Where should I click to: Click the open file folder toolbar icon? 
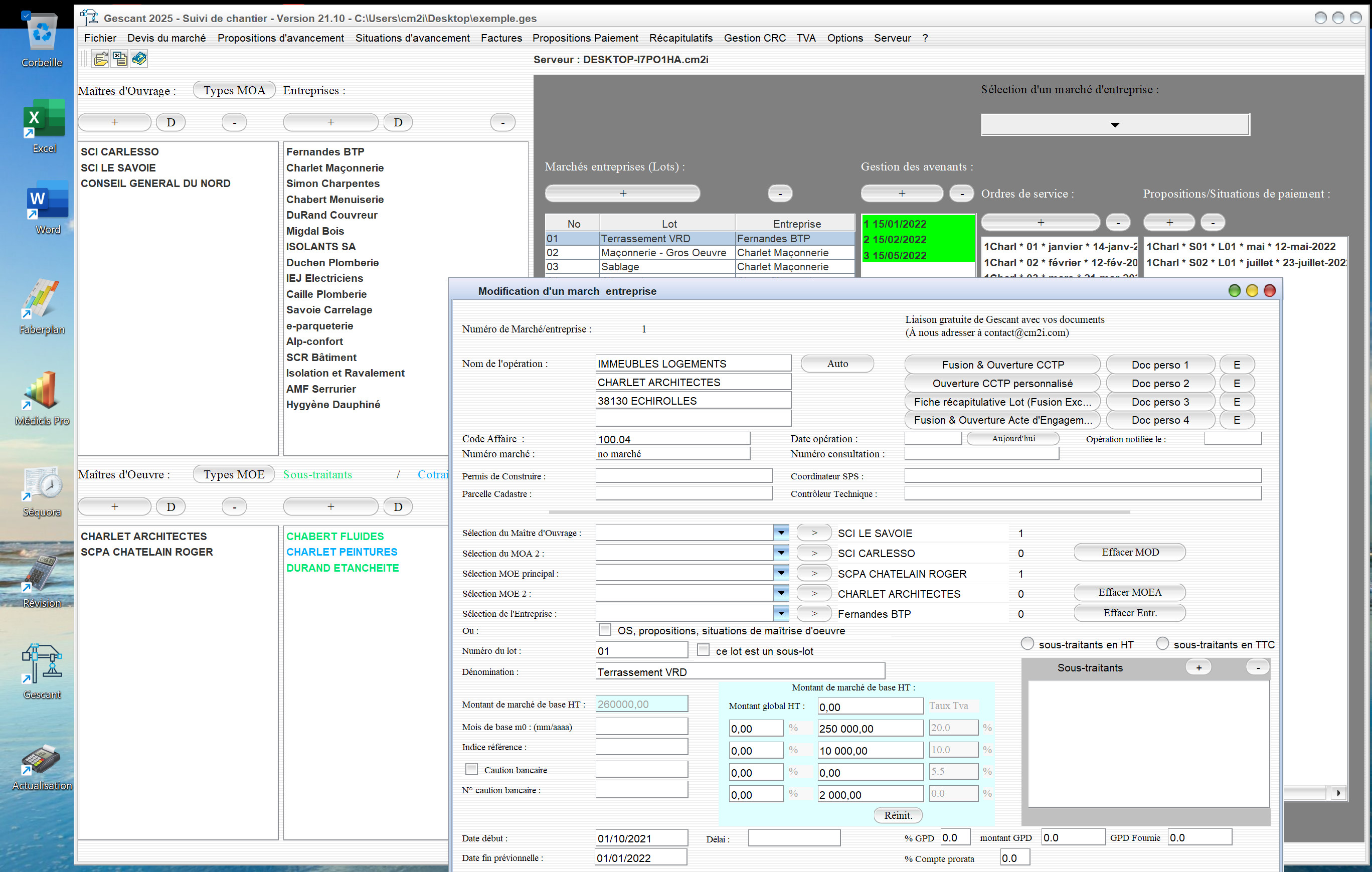(x=101, y=59)
